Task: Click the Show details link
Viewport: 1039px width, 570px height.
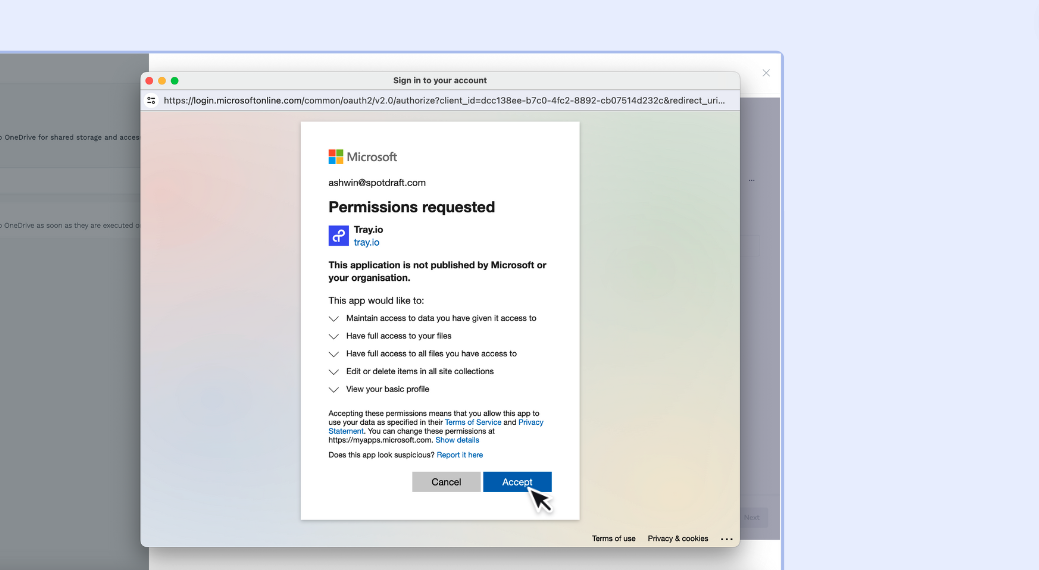Action: [x=457, y=440]
